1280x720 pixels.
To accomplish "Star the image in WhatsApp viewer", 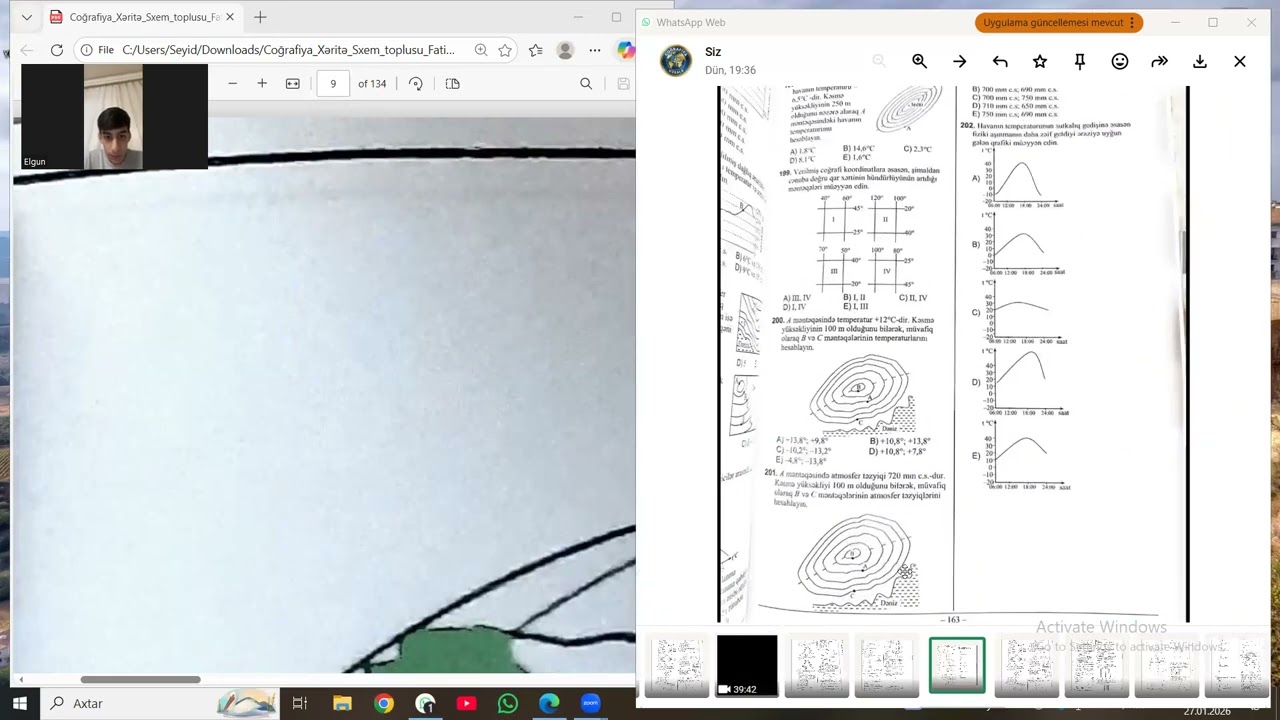I will point(1040,62).
